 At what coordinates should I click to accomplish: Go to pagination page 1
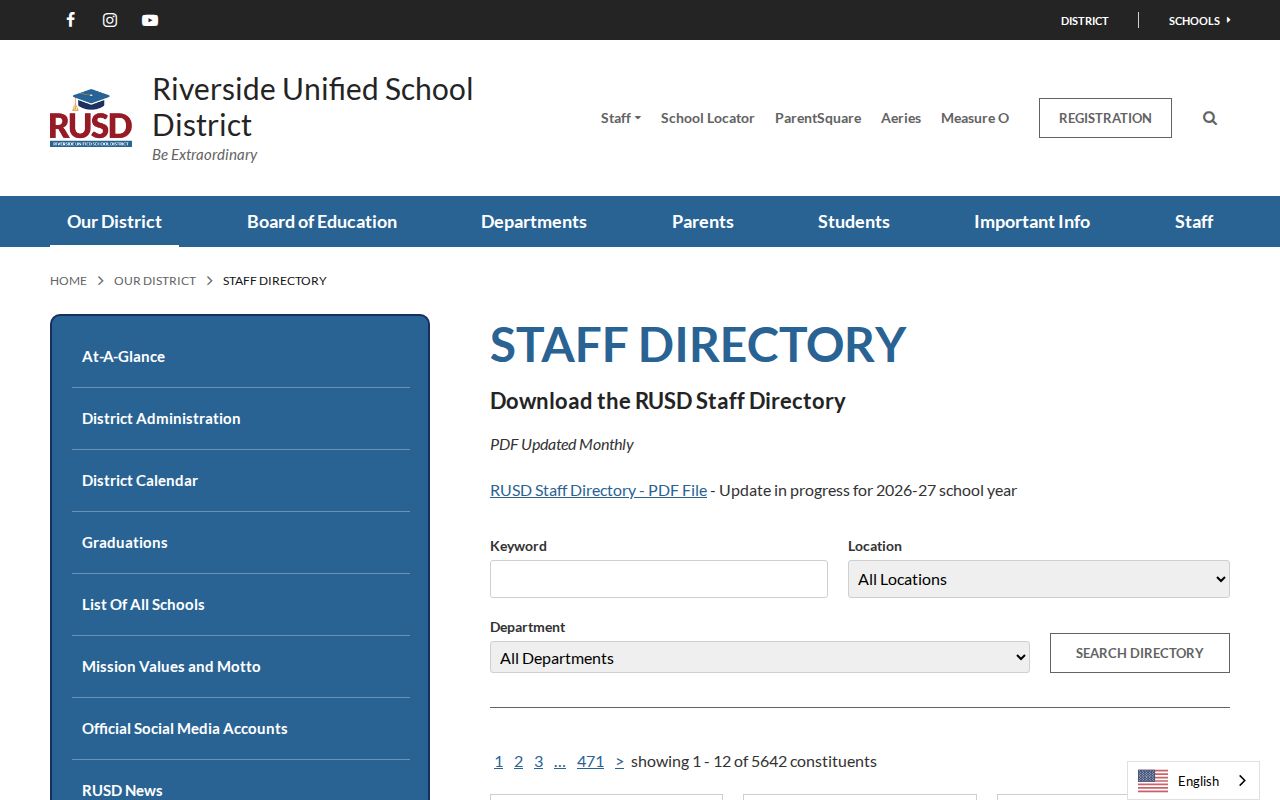tap(498, 761)
